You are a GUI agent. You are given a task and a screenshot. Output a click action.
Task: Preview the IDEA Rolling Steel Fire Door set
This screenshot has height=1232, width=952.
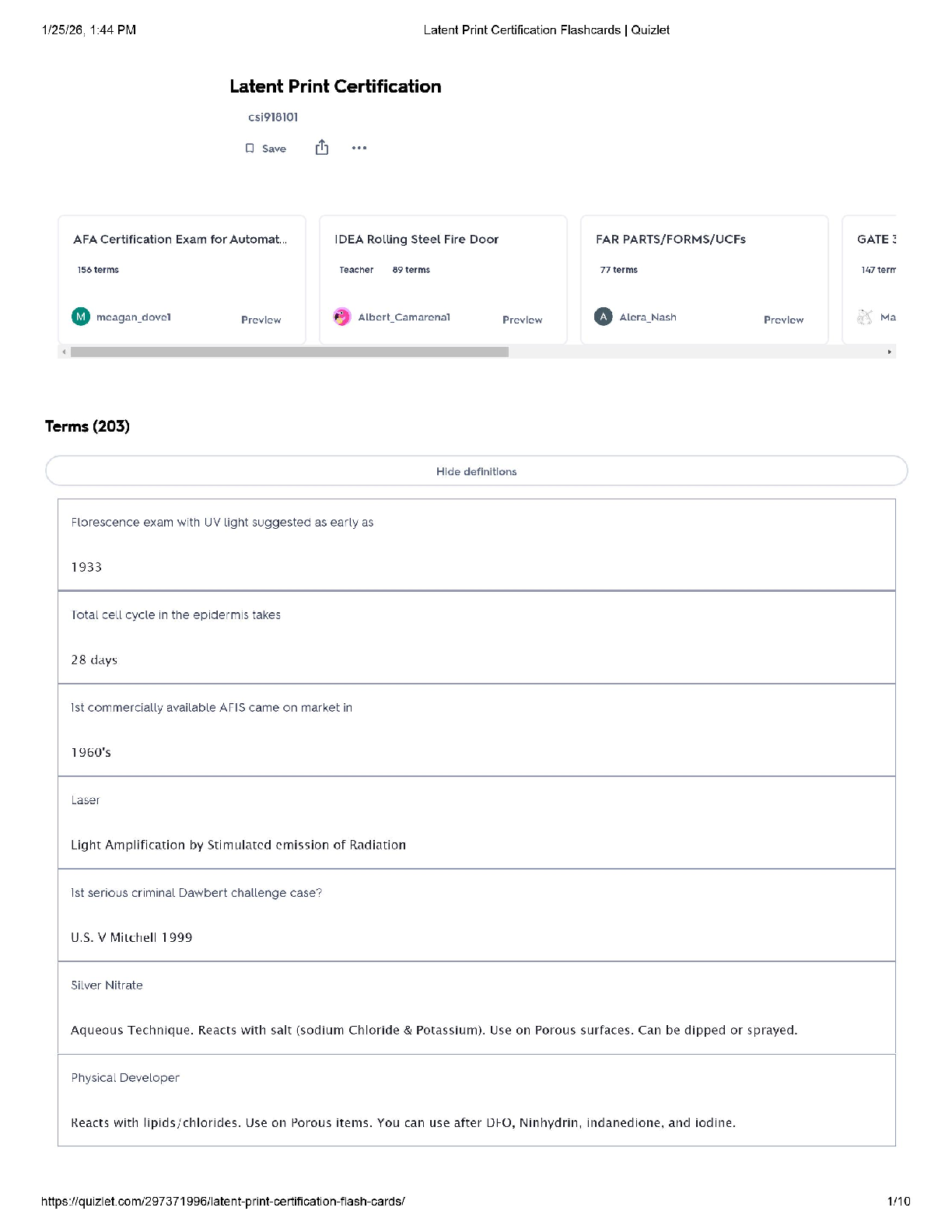tap(522, 320)
